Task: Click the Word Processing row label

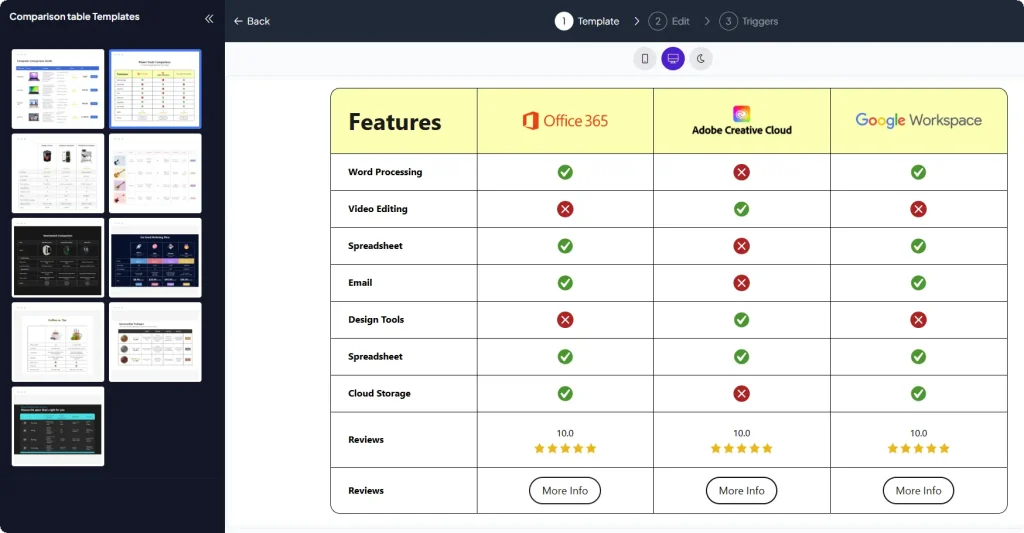Action: pos(385,172)
